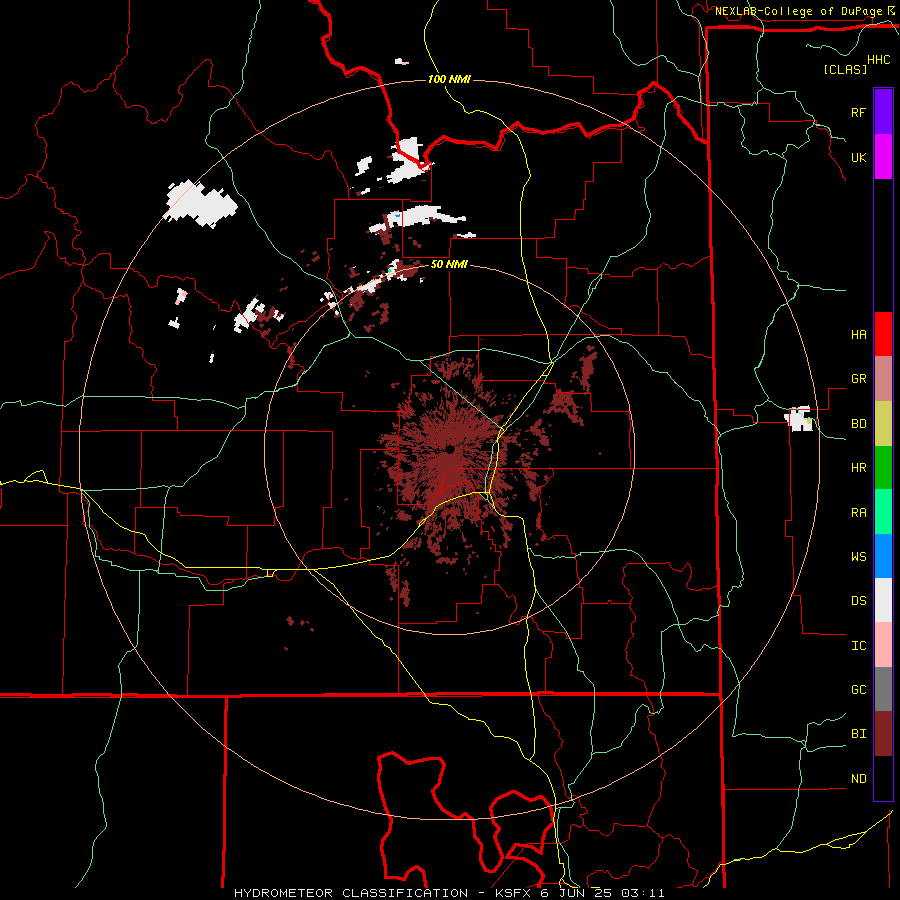
Task: Click the RF purple legend swatch
Action: point(883,112)
